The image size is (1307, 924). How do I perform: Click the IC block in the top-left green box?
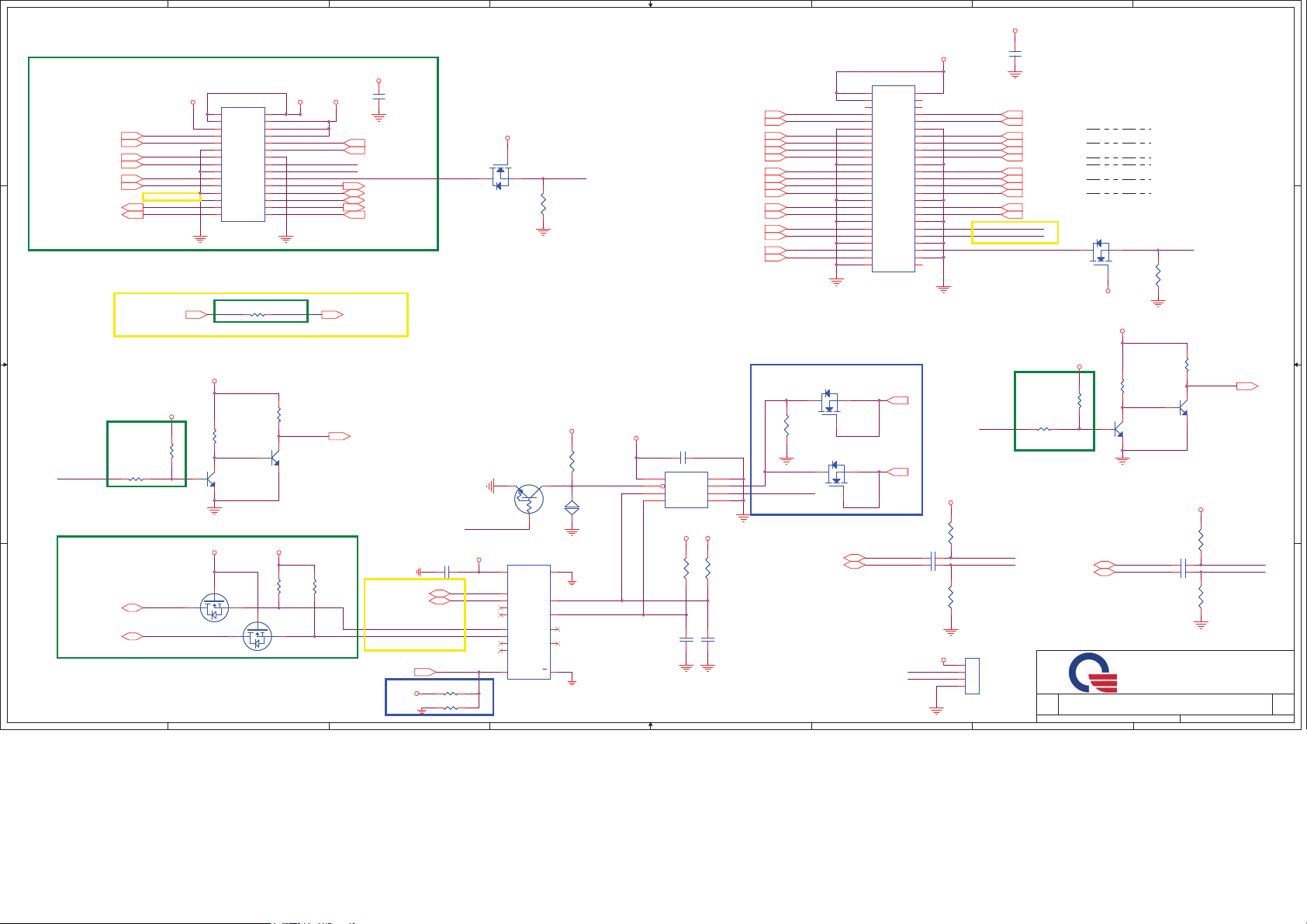point(243,164)
